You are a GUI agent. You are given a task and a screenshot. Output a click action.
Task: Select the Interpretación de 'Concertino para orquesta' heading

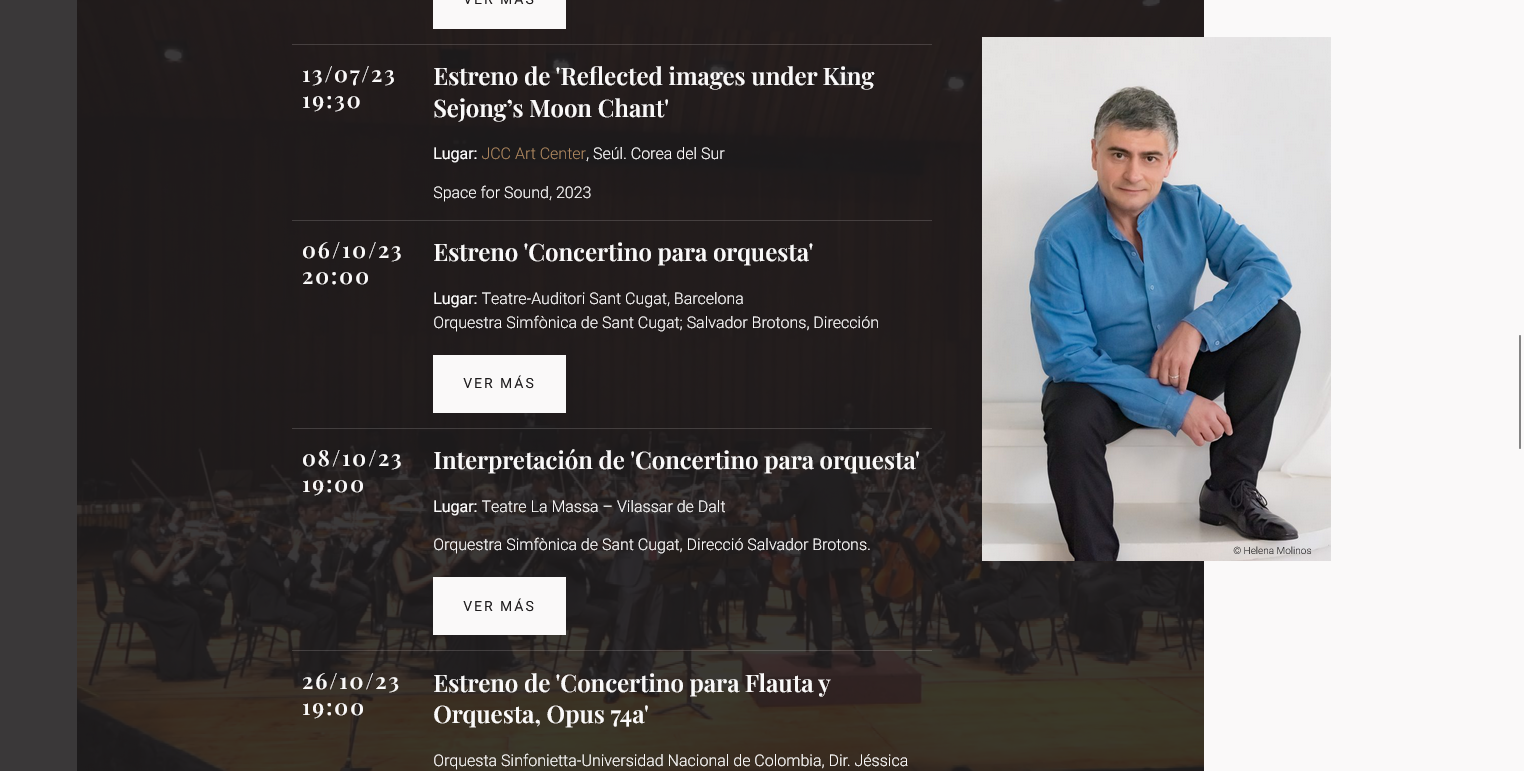[676, 460]
